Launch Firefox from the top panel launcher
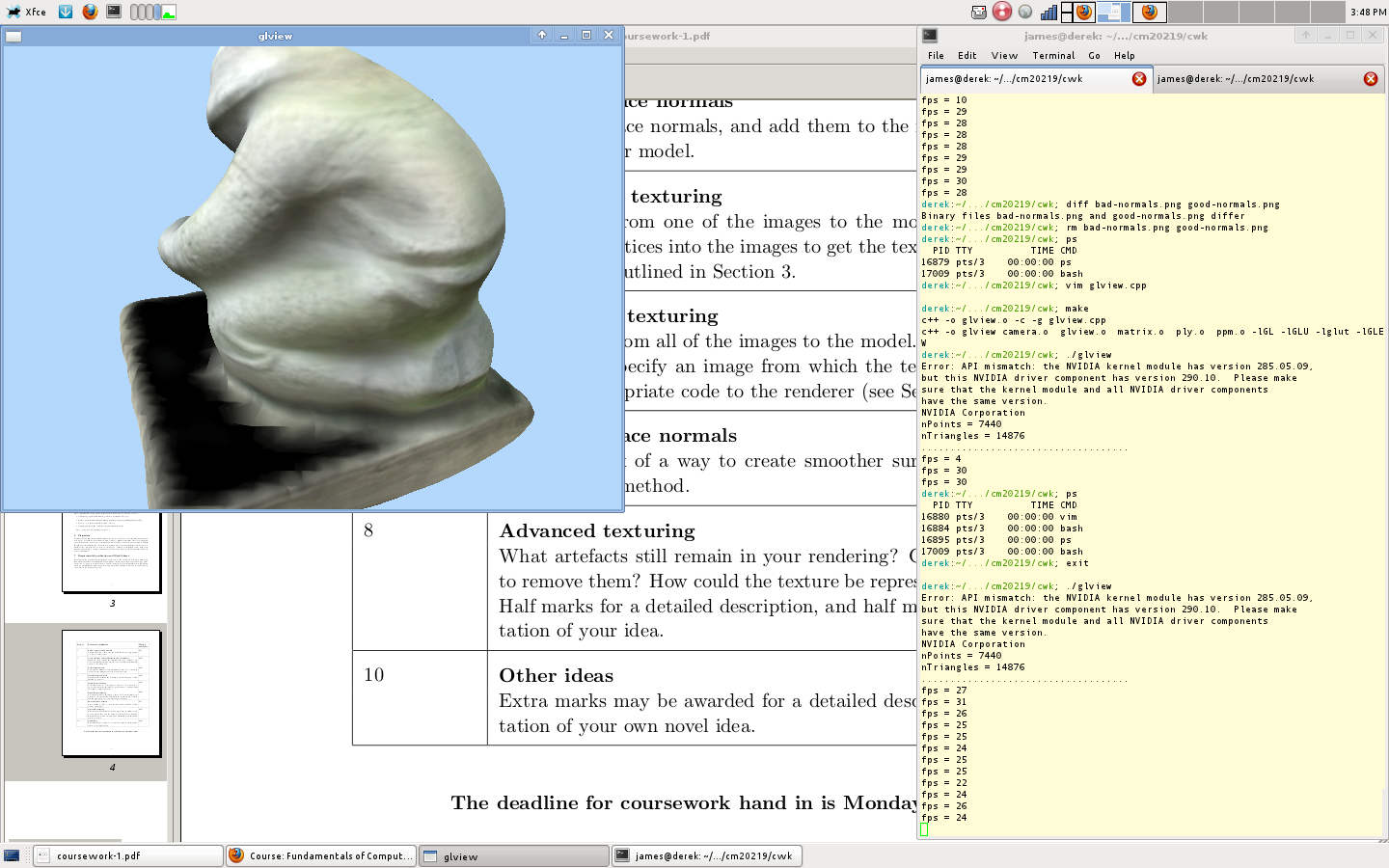This screenshot has height=868, width=1389. tap(90, 12)
